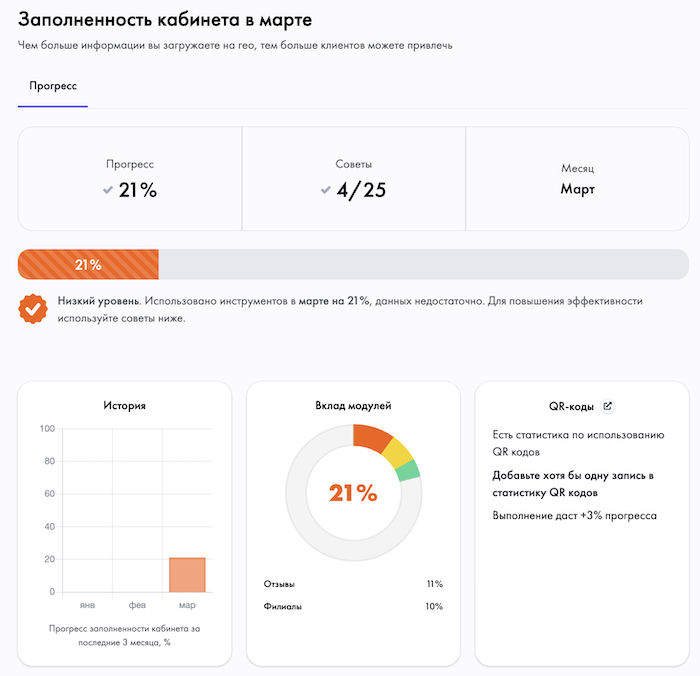Click the orange verified badge icon
Image resolution: width=700 pixels, height=676 pixels.
point(33,308)
